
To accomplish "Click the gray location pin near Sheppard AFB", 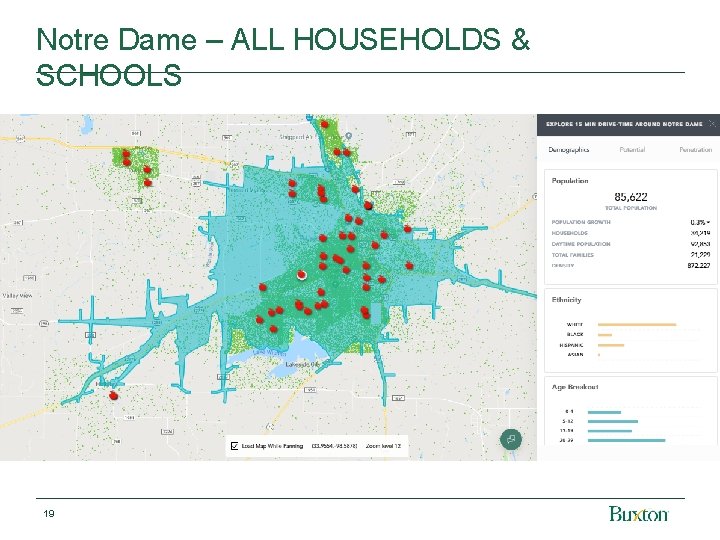I will click(x=349, y=136).
